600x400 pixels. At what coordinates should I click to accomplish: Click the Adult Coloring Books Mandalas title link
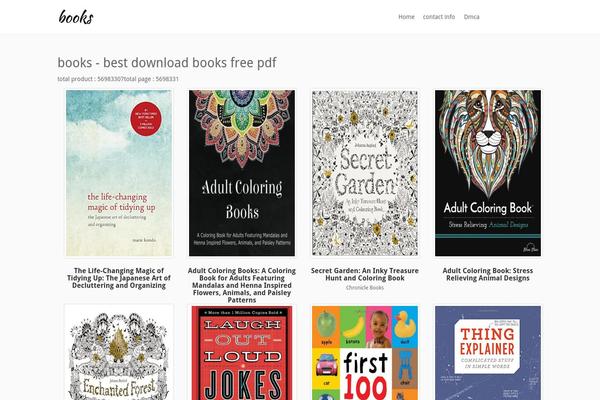pyautogui.click(x=242, y=285)
